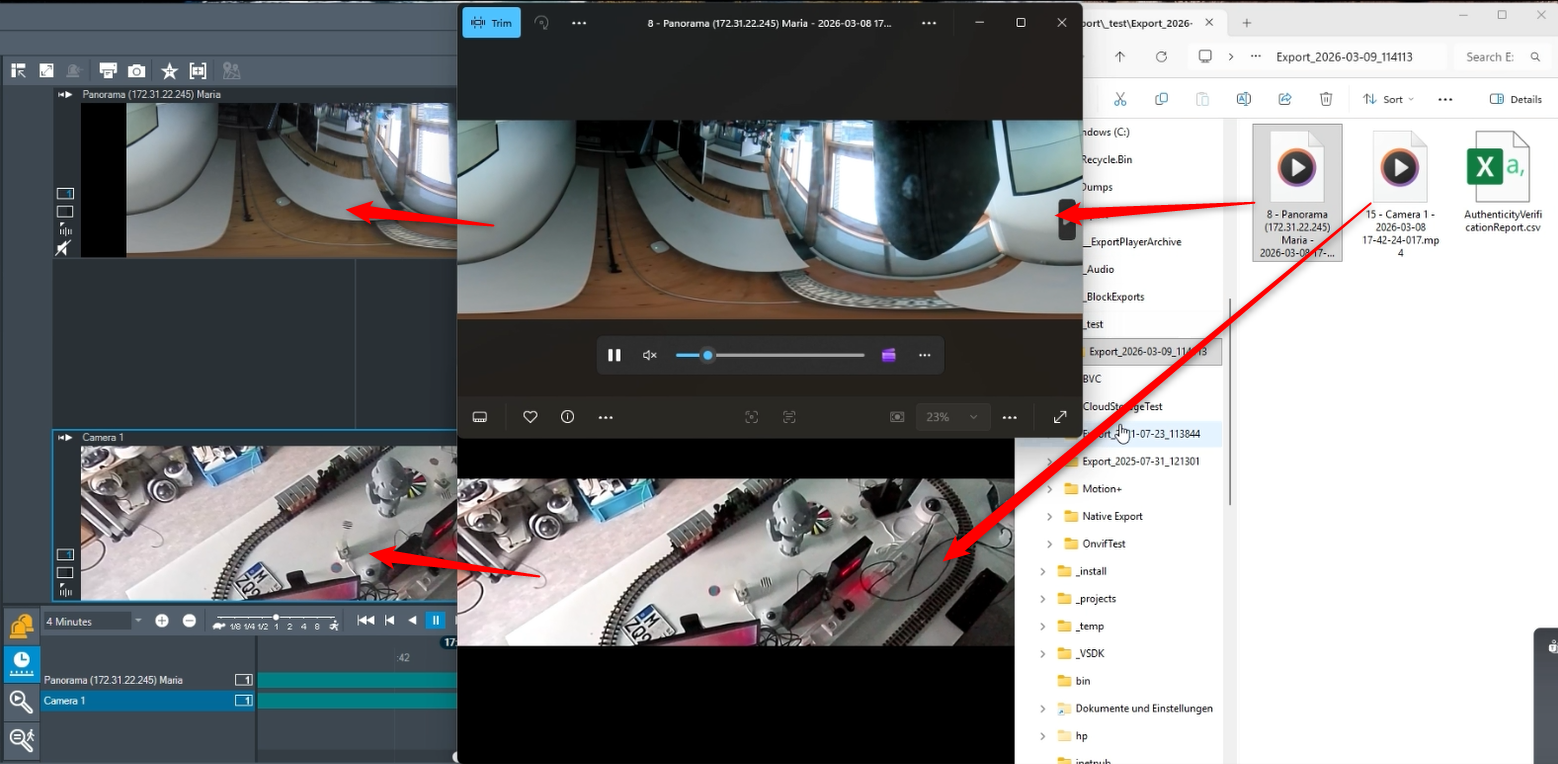The width and height of the screenshot is (1558, 764).
Task: Open the alarm list with beacon icon
Action: (21, 627)
